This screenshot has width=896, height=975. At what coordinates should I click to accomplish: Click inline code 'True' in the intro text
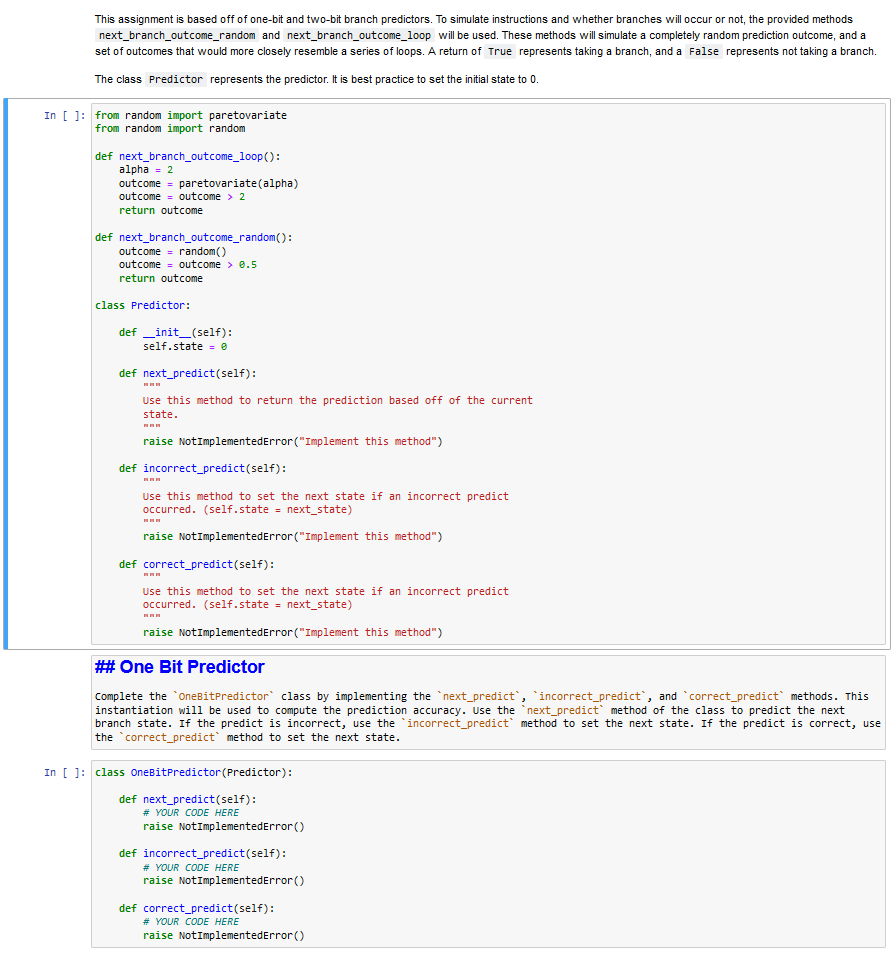(x=500, y=52)
